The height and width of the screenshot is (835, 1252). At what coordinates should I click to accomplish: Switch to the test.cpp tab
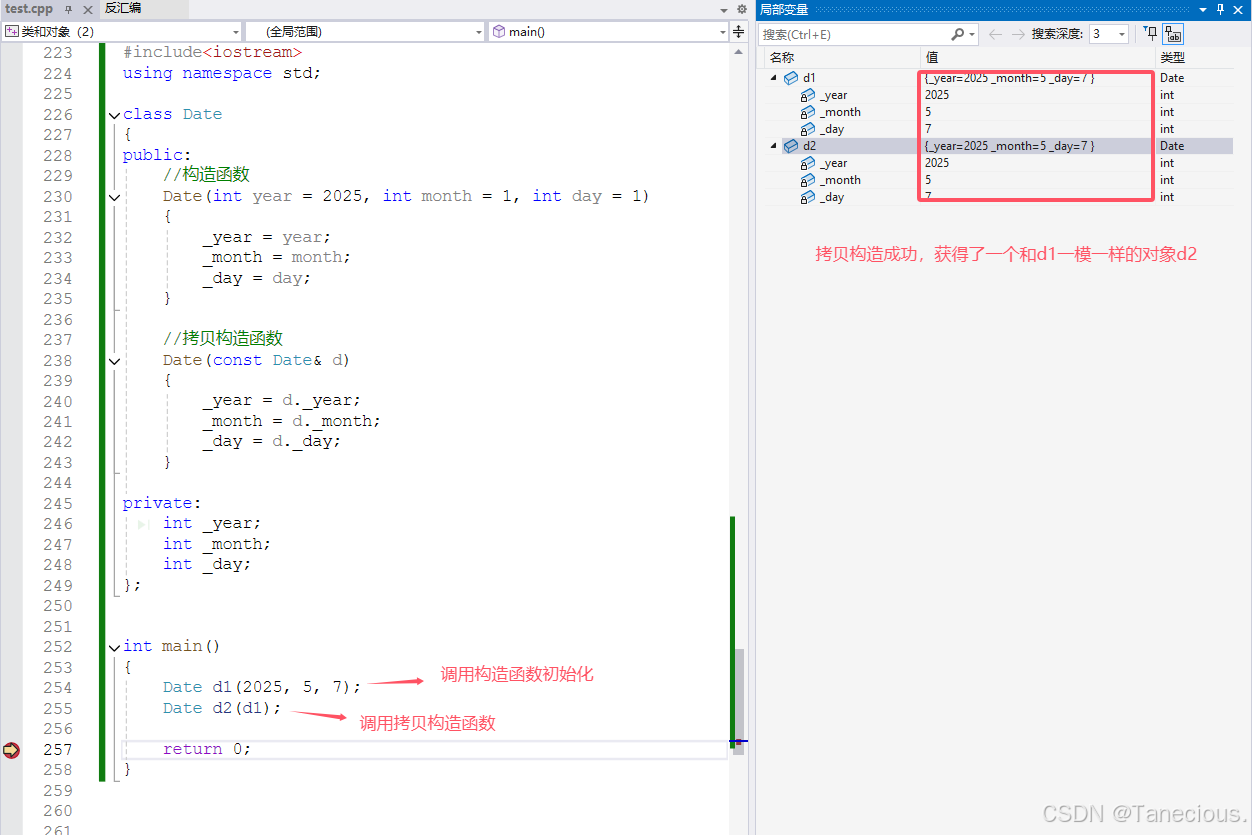[x=29, y=8]
